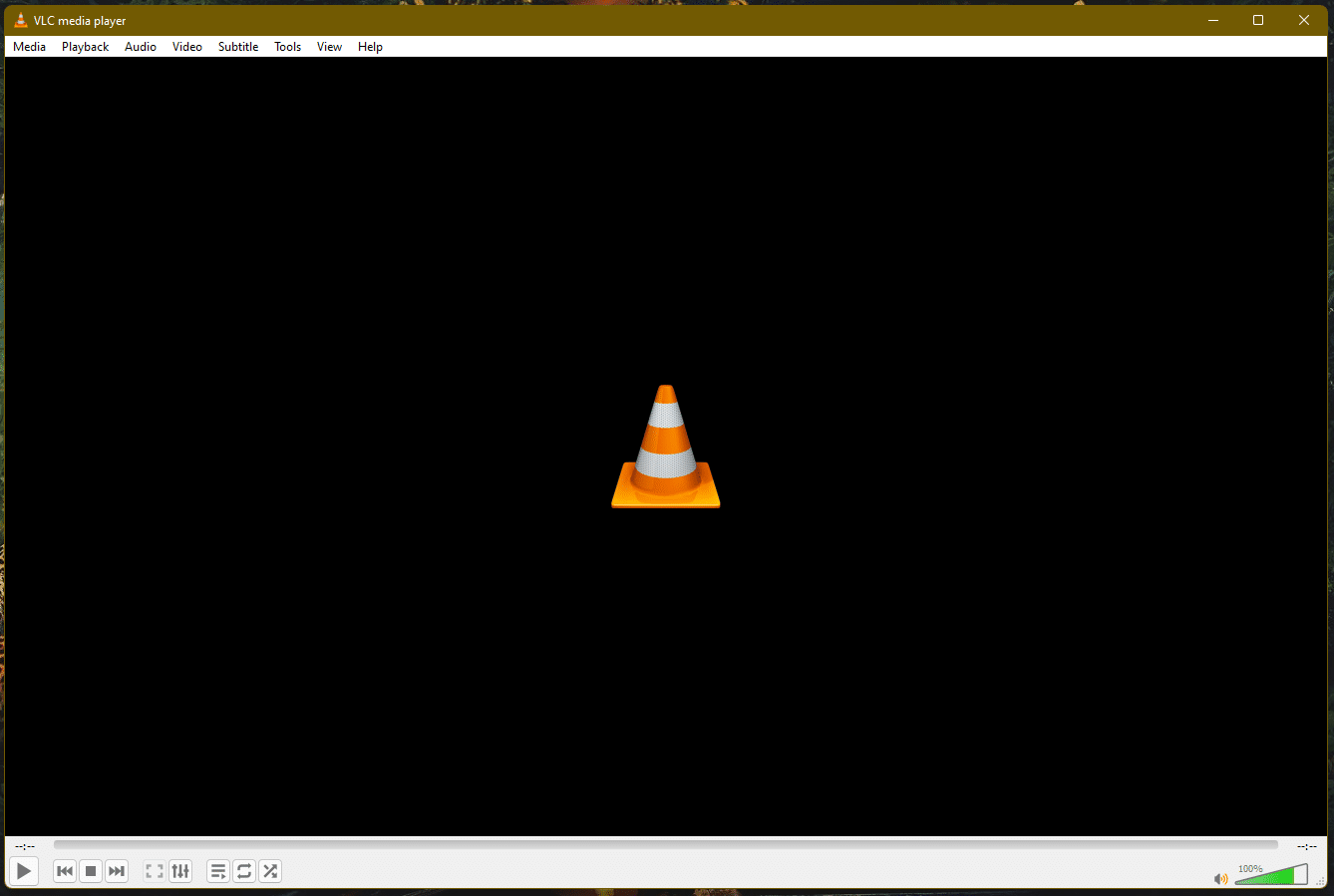Open the Playback menu
The image size is (1334, 896).
(x=85, y=46)
